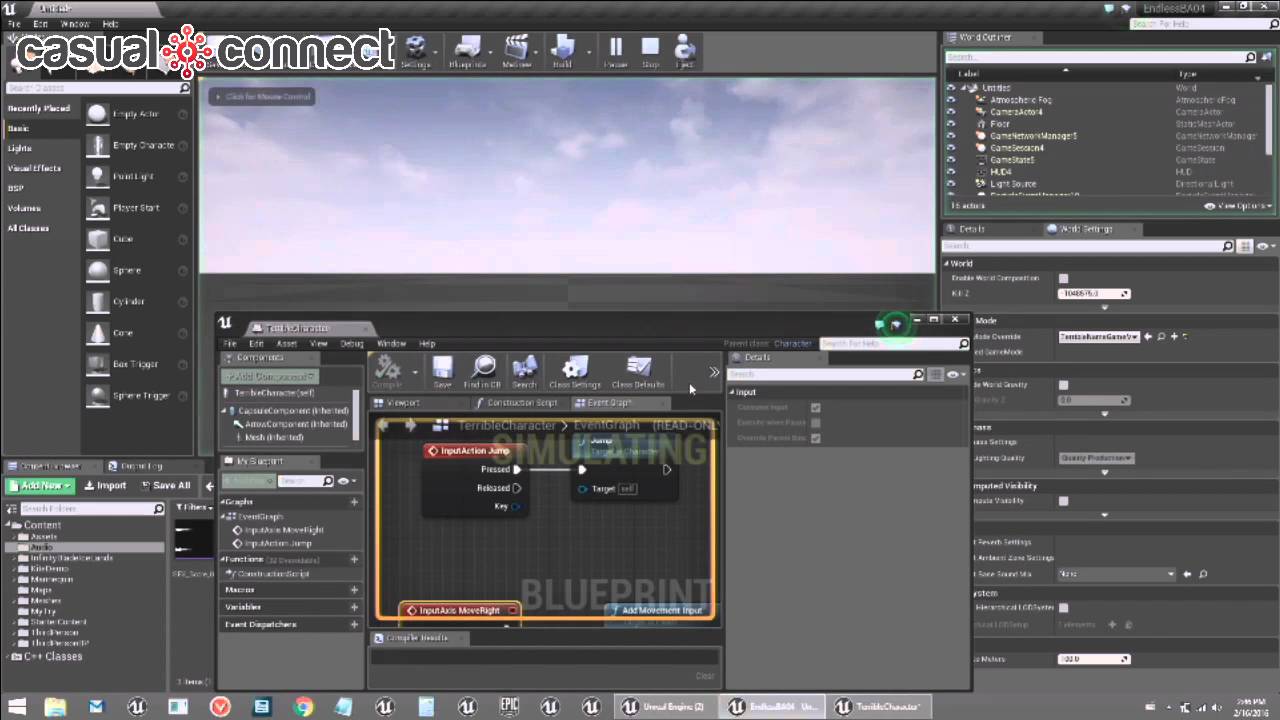Viewport: 1280px width, 720px height.
Task: Toggle the Override World Gravity checkbox
Action: (1064, 384)
